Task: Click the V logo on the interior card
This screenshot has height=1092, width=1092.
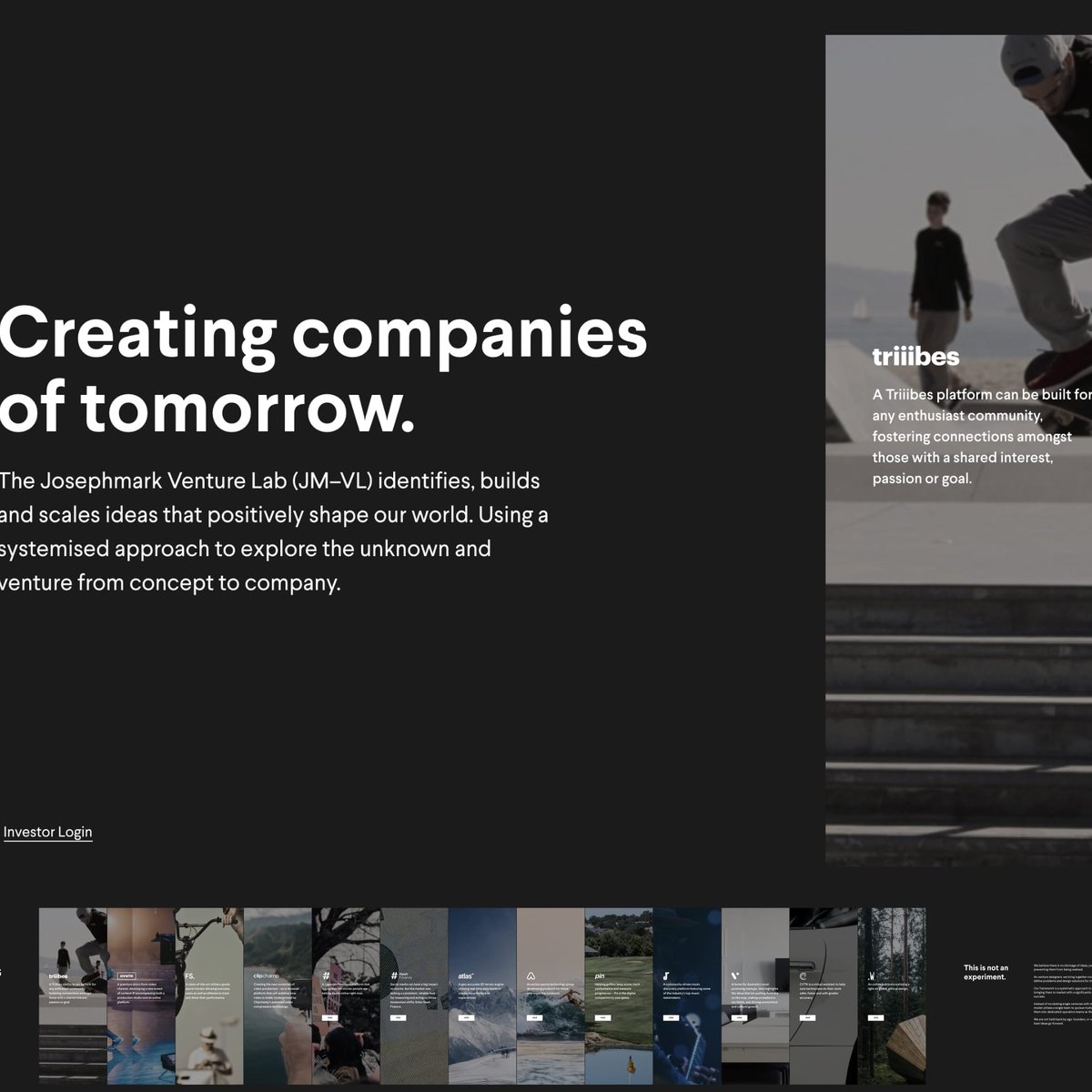Action: (735, 976)
